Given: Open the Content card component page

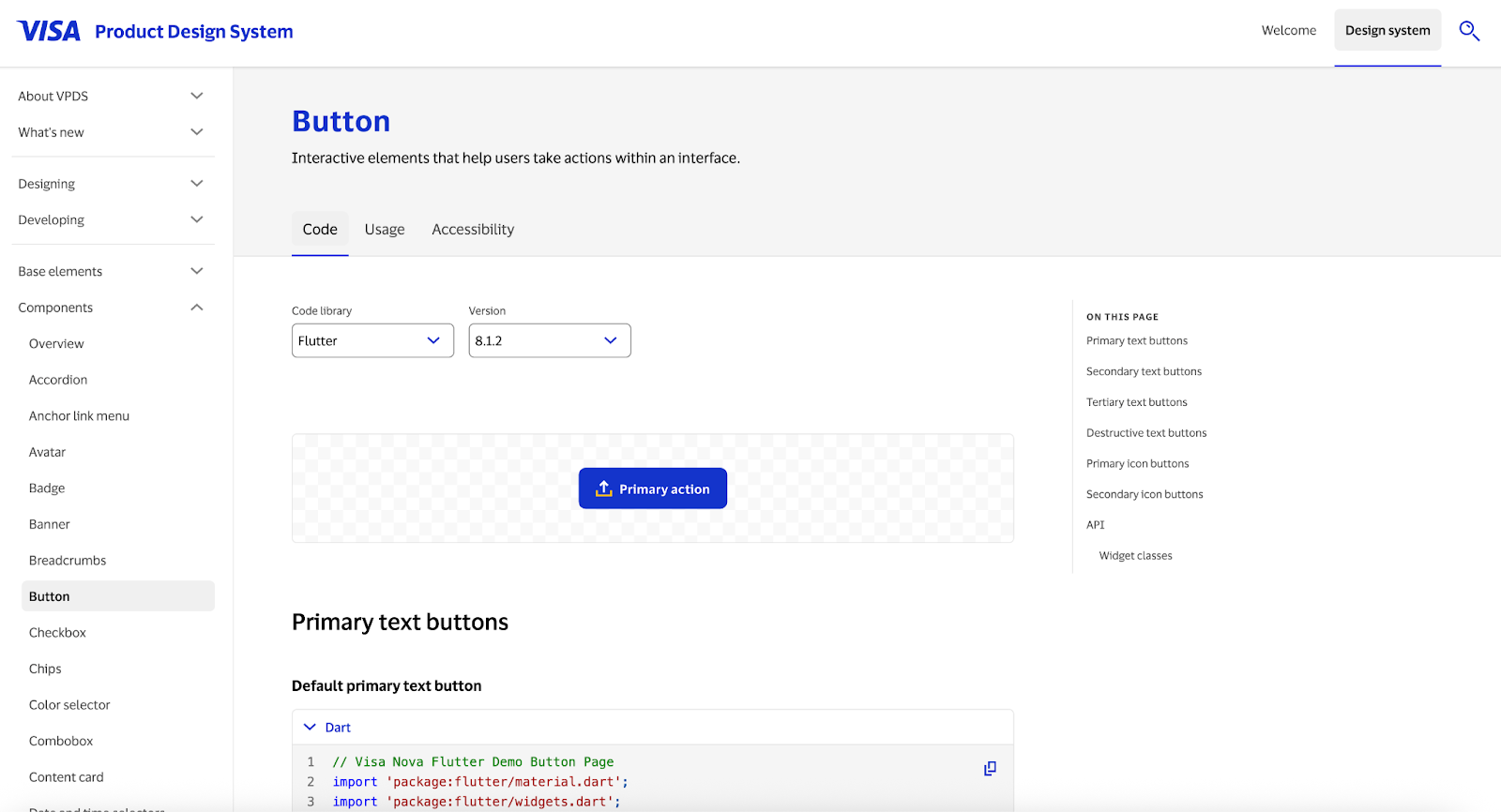Looking at the screenshot, I should click(66, 777).
